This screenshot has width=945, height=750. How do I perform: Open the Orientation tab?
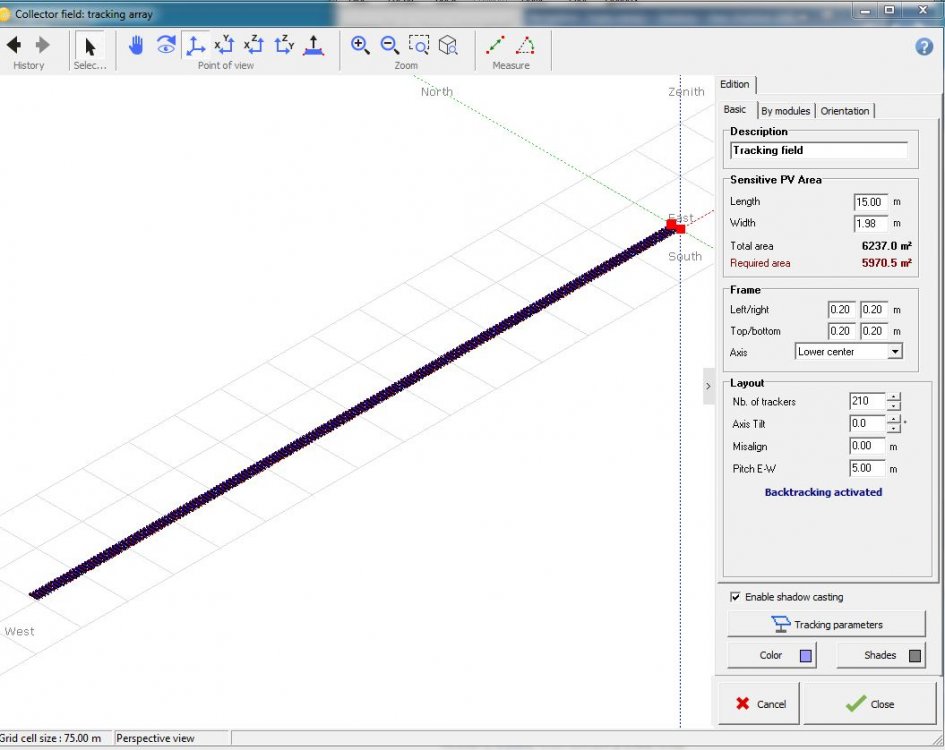[x=845, y=111]
